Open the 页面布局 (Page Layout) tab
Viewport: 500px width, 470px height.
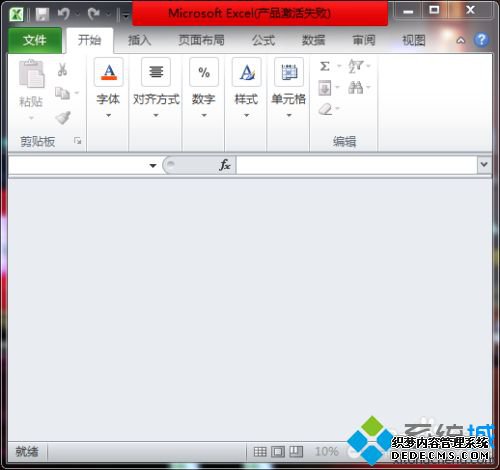pos(201,40)
